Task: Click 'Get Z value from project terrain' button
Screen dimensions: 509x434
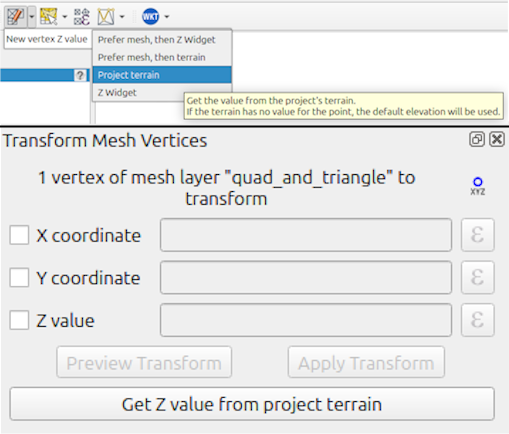Action: (252, 404)
